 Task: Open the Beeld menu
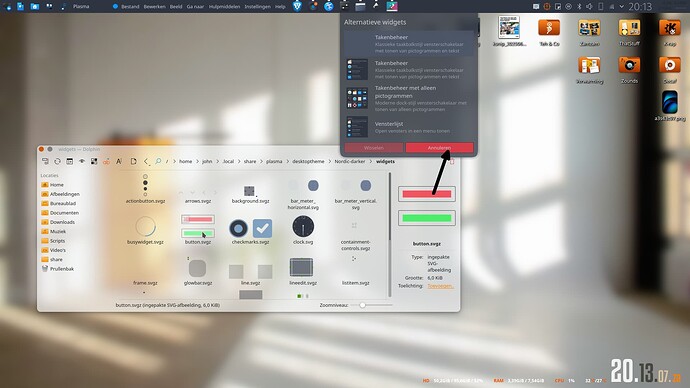click(176, 7)
